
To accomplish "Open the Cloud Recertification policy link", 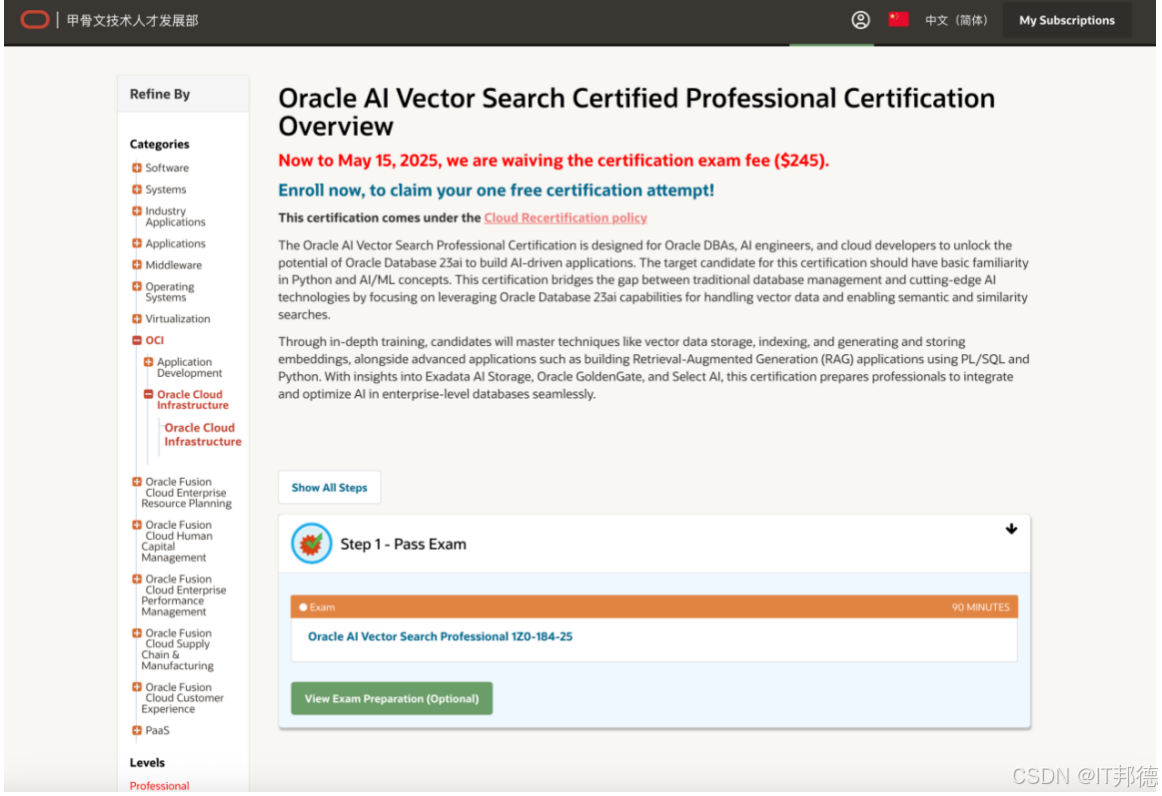I will tap(565, 218).
